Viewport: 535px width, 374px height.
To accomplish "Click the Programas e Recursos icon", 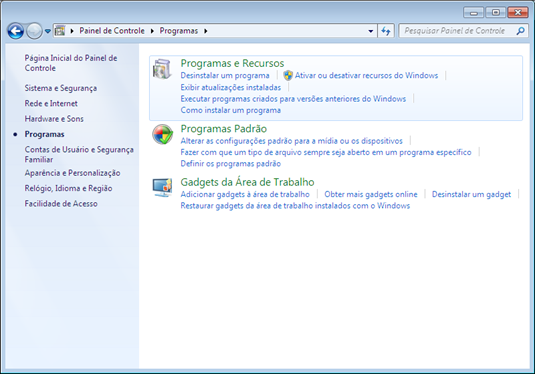I will [x=162, y=69].
